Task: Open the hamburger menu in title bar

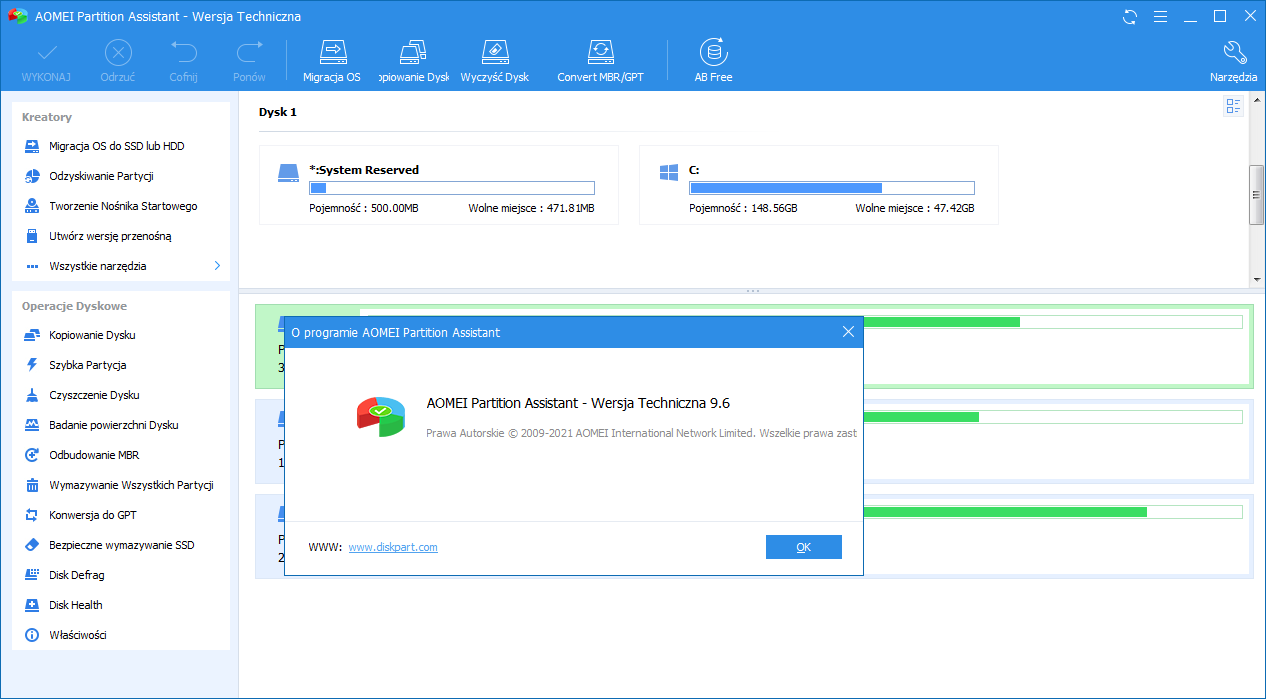Action: coord(1160,16)
